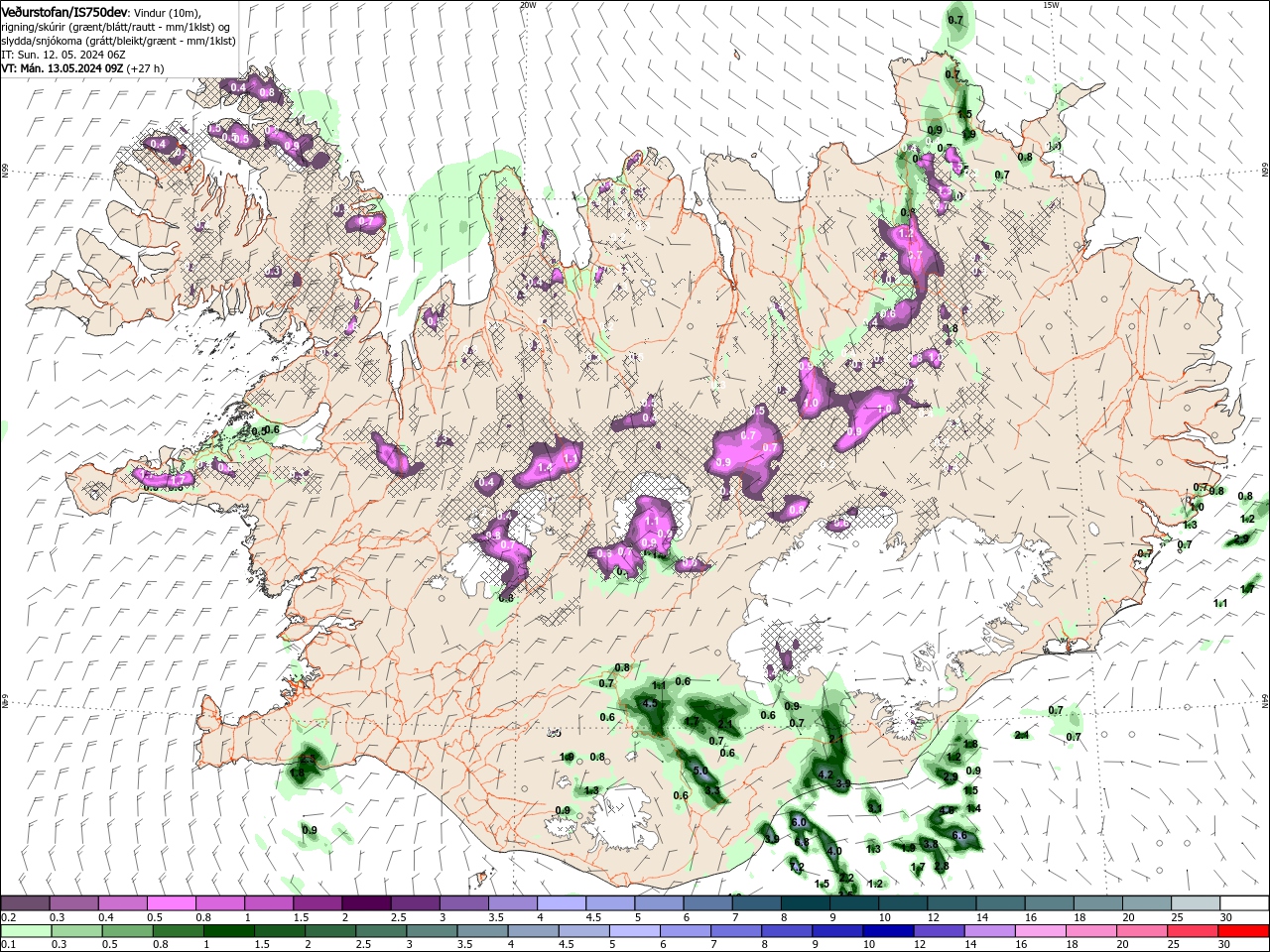The height and width of the screenshot is (952, 1270).
Task: Pick upper-scale swatch between 3.5 and 4
Action: tap(512, 903)
